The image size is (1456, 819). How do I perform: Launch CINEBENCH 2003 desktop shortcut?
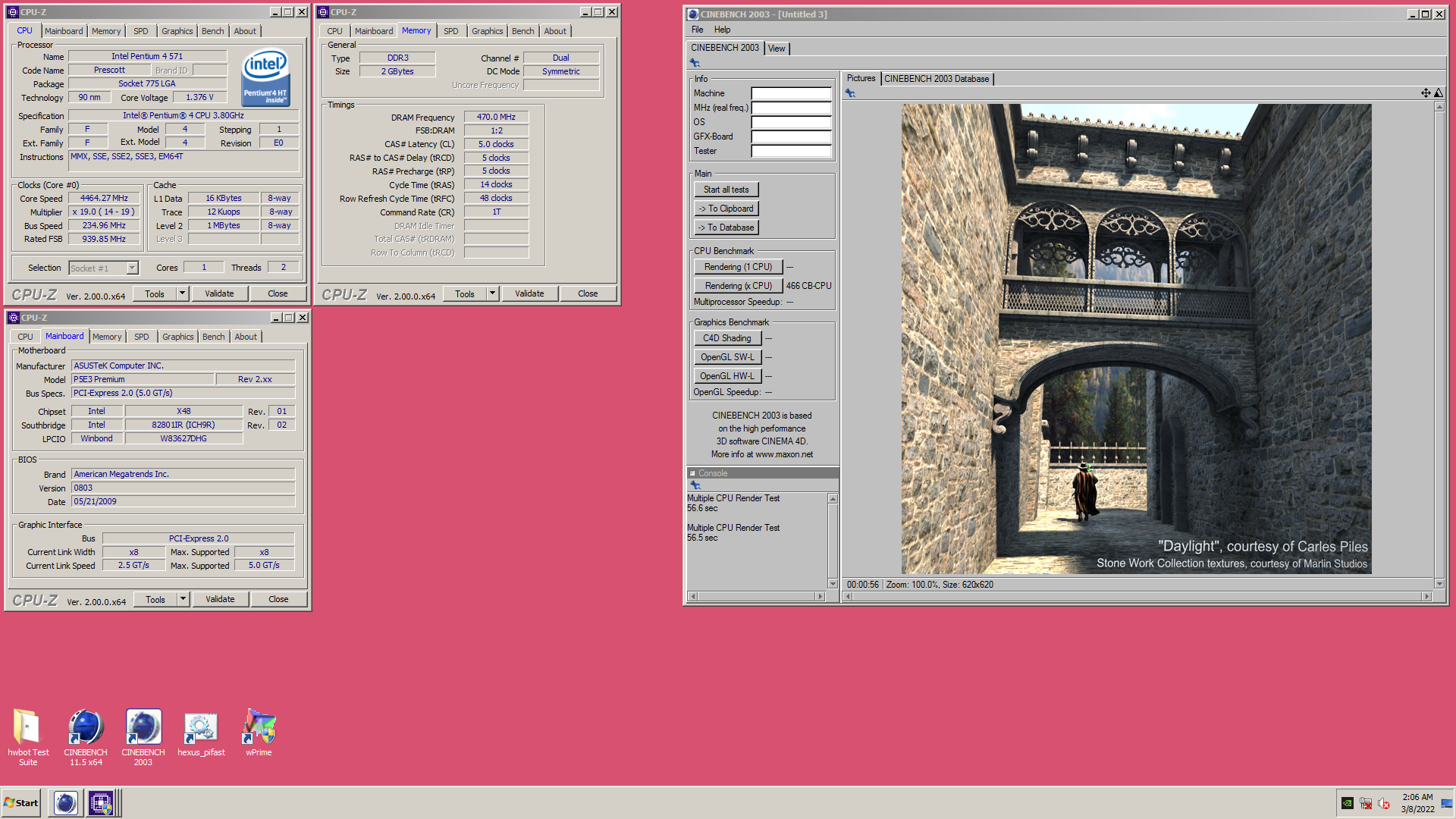click(143, 736)
